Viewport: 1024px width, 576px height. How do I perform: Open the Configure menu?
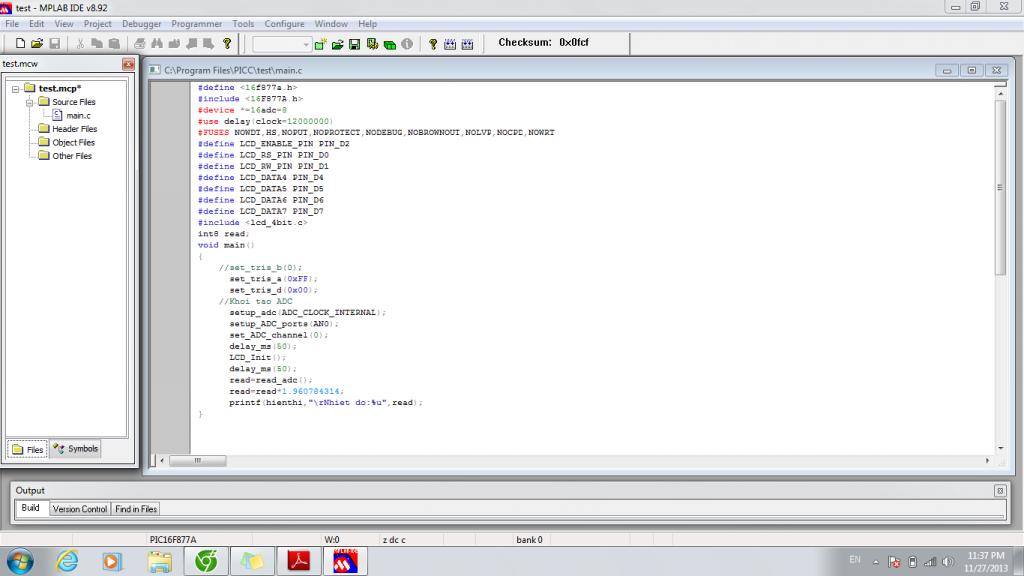pyautogui.click(x=284, y=24)
